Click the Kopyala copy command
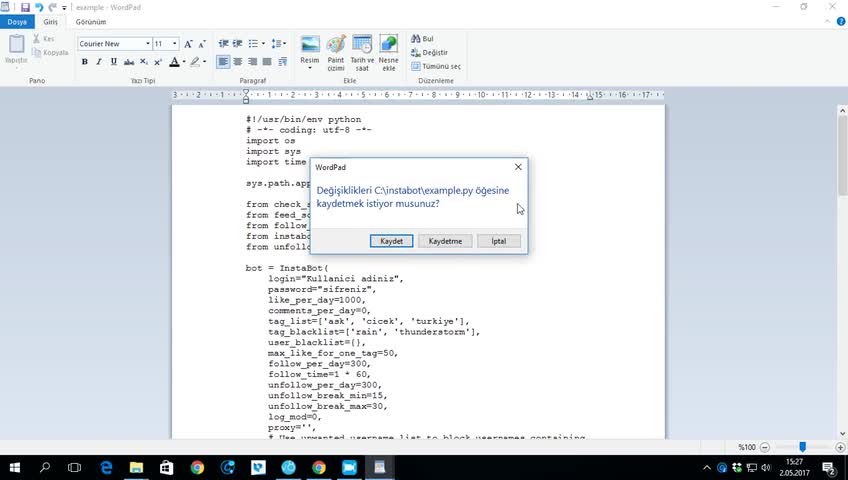Viewport: 848px width, 480px height. pyautogui.click(x=50, y=52)
